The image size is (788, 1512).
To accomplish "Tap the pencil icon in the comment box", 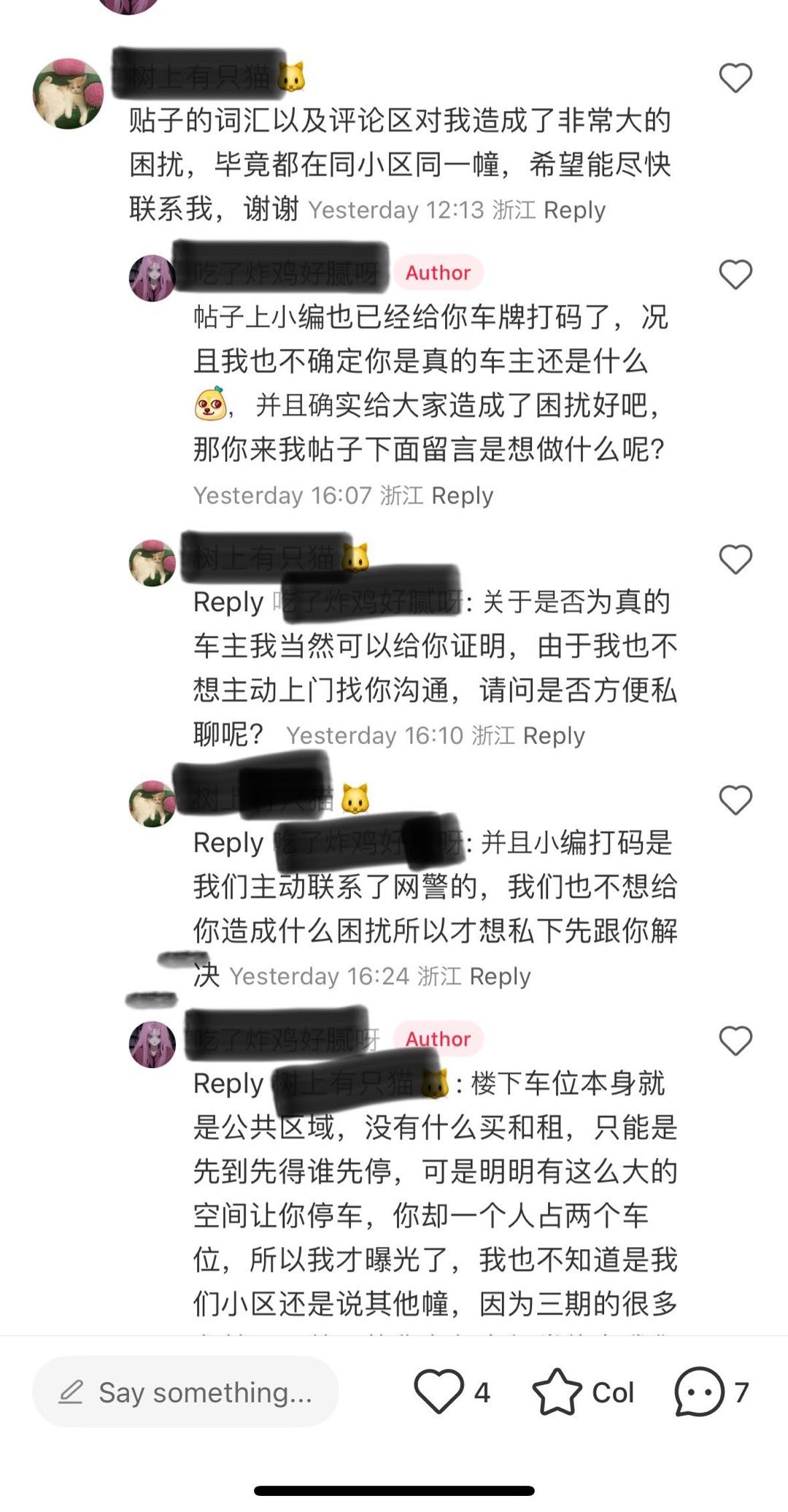I will pos(71,1392).
